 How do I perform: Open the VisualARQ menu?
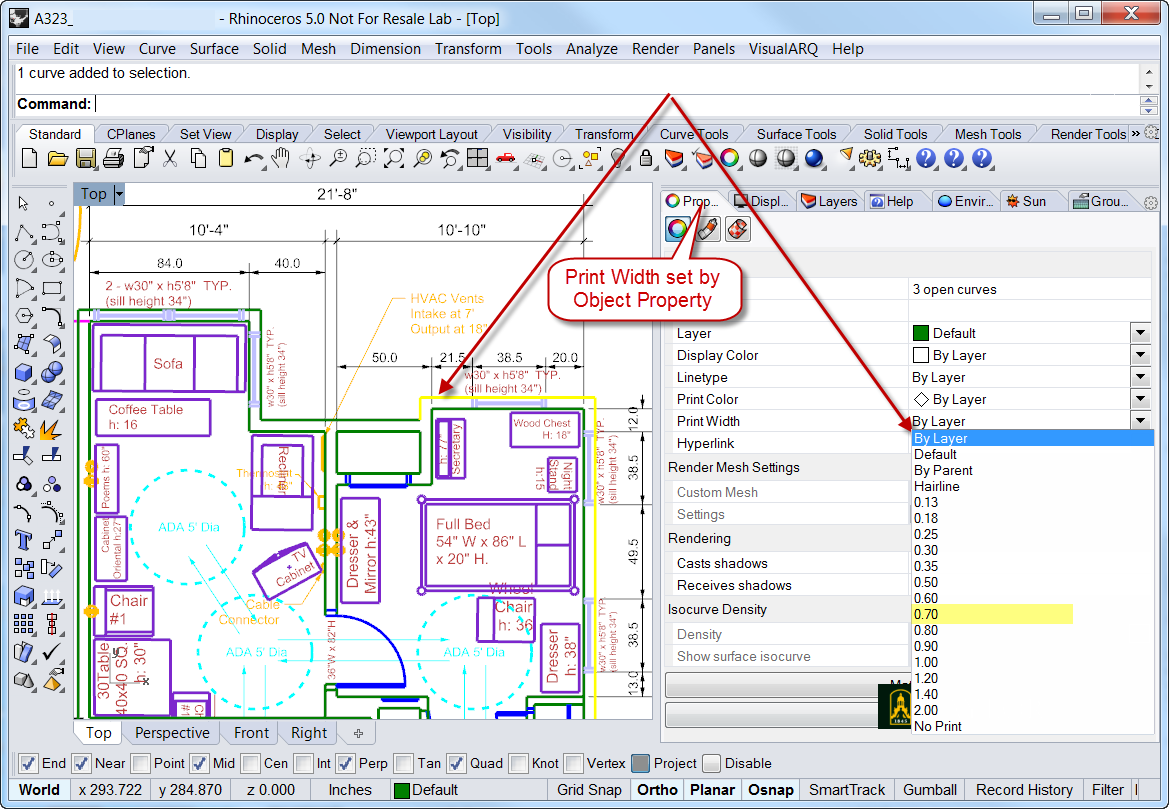783,48
